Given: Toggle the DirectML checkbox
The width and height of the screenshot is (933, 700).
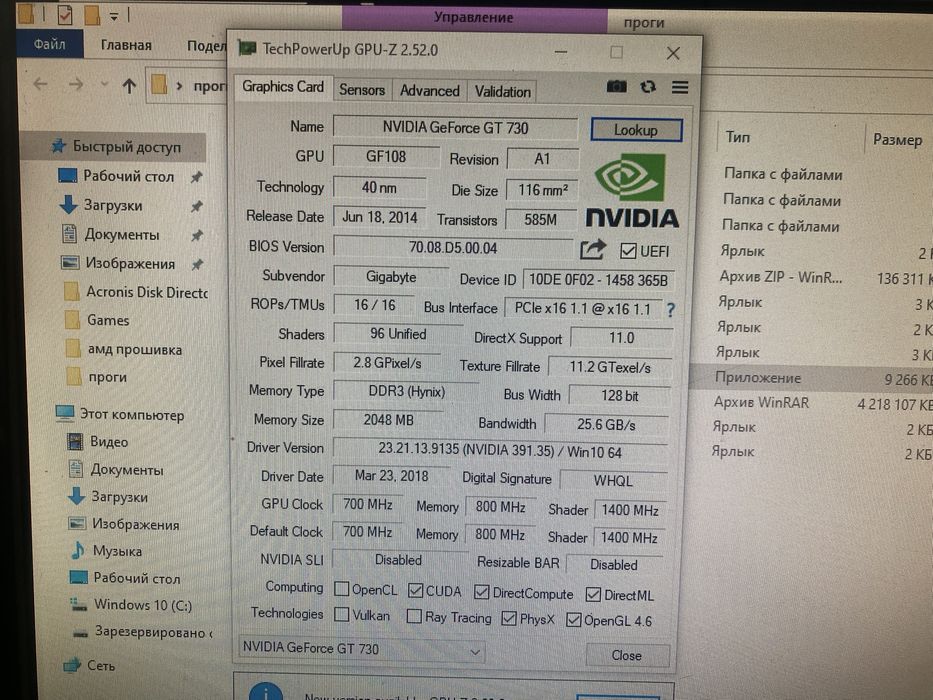Looking at the screenshot, I should (593, 595).
